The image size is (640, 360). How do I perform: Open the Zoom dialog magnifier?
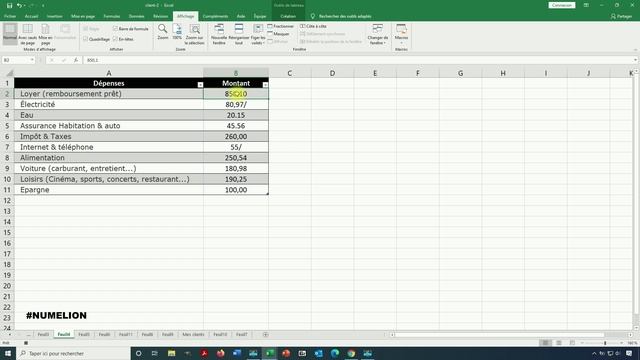click(162, 32)
